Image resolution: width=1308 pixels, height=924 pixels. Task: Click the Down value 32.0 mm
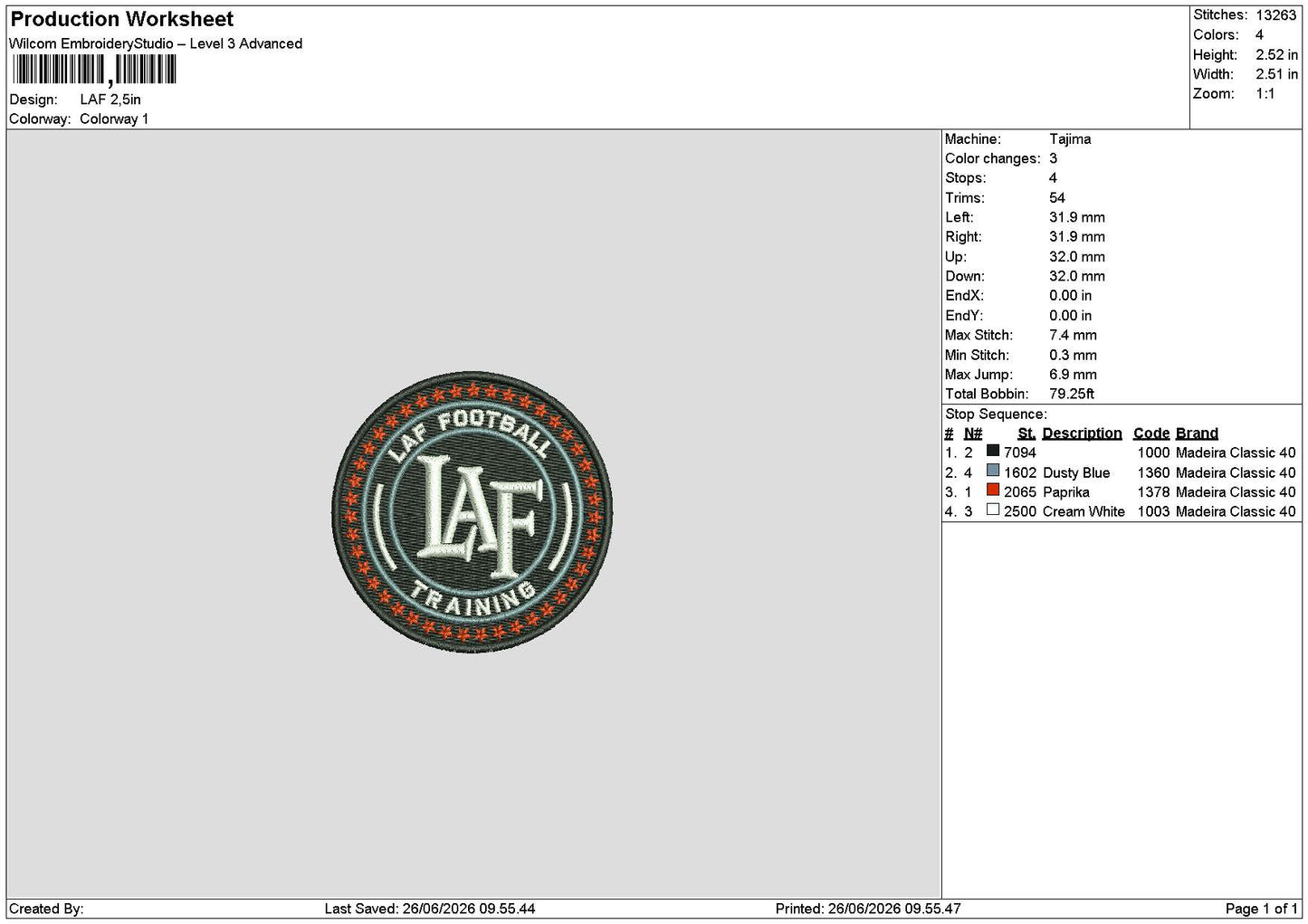click(1077, 277)
